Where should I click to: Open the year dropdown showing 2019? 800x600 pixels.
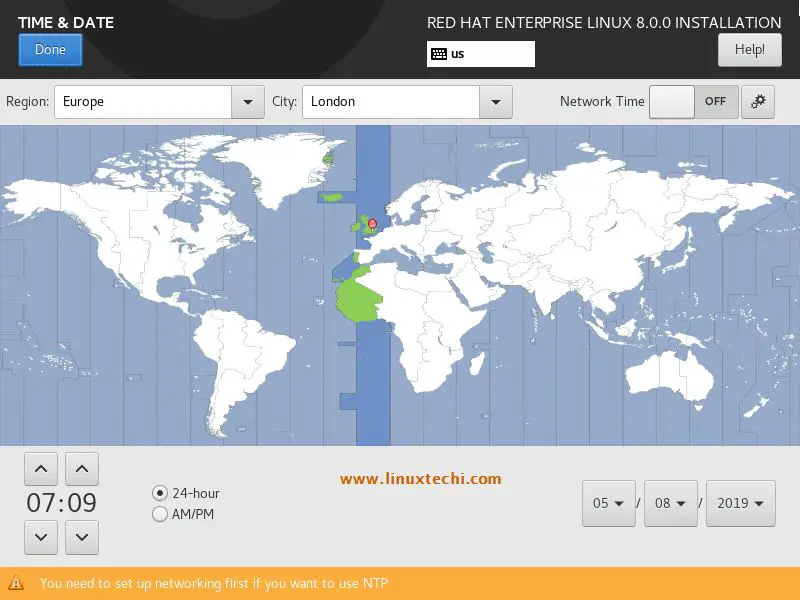click(740, 504)
